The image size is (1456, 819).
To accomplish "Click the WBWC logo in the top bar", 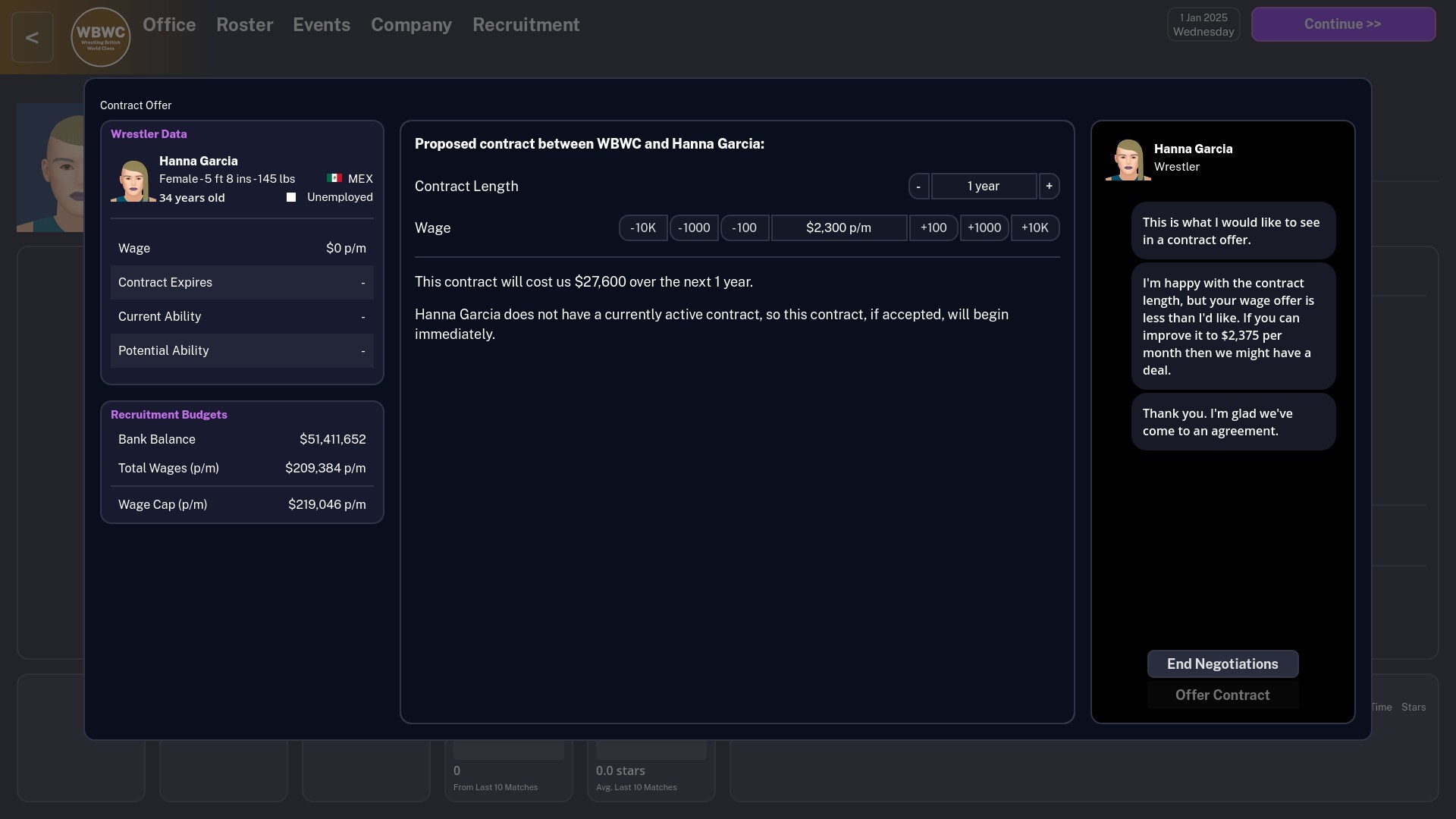I will [100, 36].
